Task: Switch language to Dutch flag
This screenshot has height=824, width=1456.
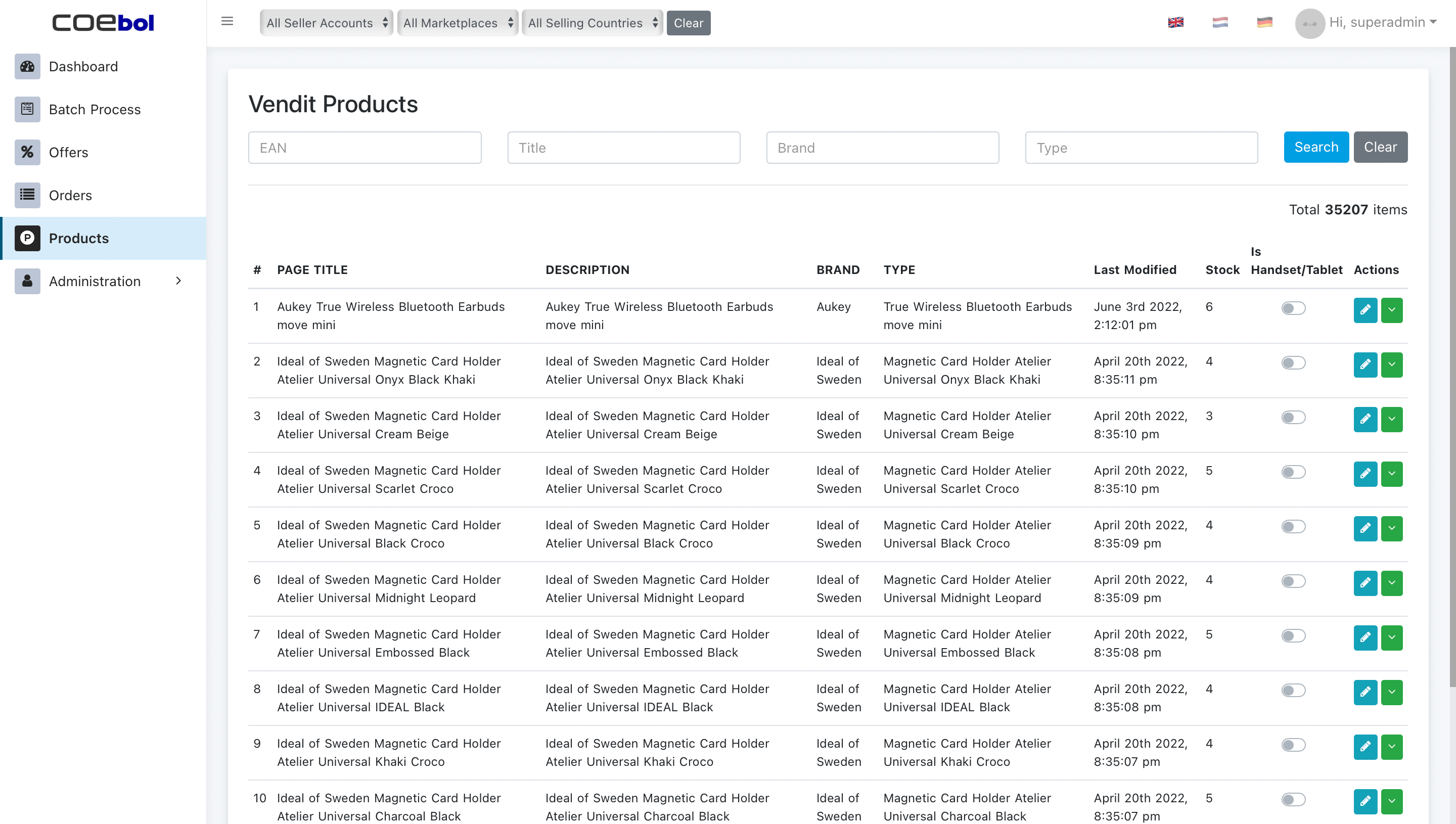Action: point(1220,23)
